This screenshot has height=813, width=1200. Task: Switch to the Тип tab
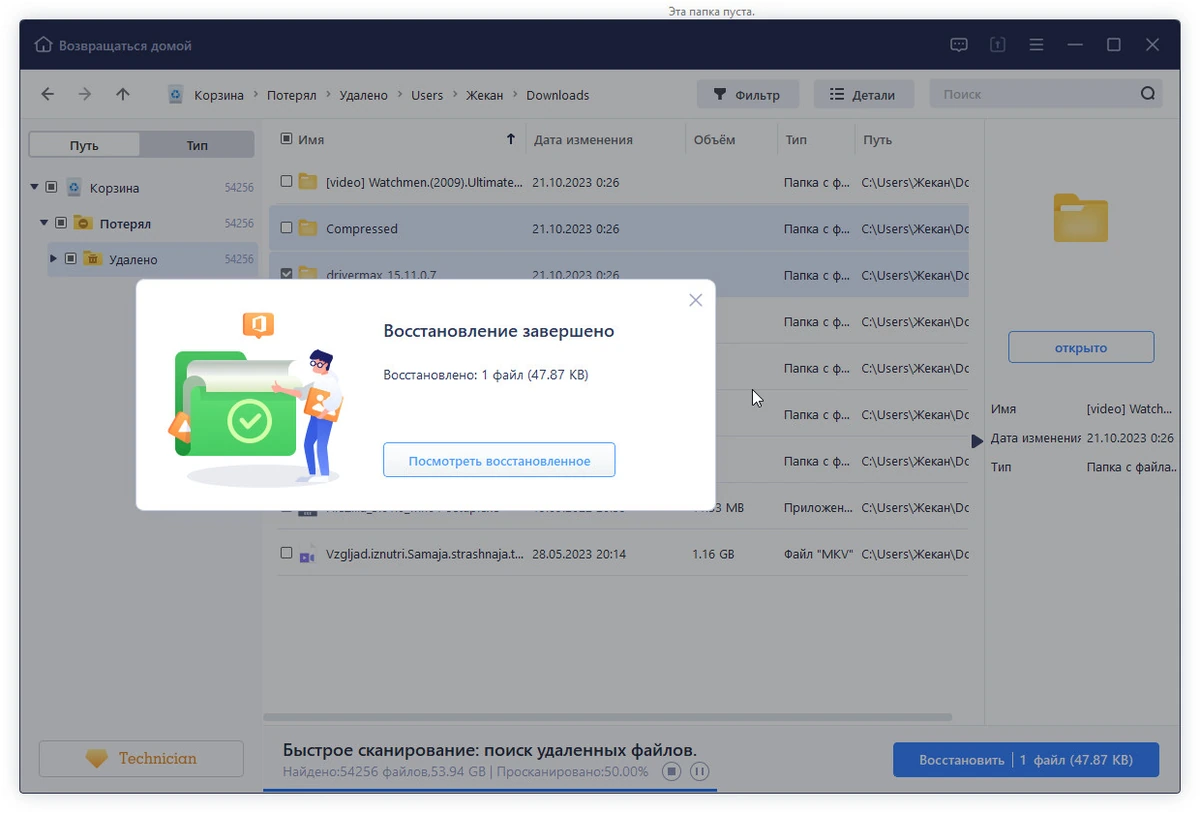pyautogui.click(x=197, y=145)
